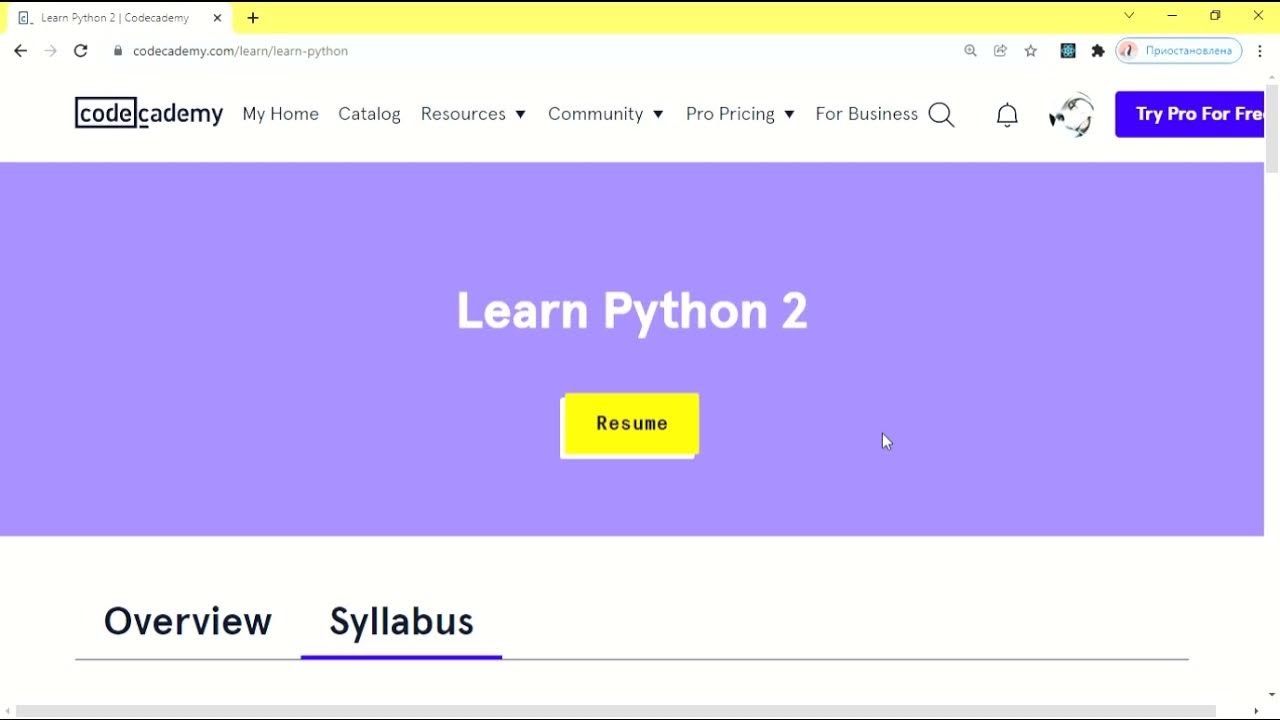Image resolution: width=1280 pixels, height=720 pixels.
Task: Open the extensions puzzle icon
Action: coord(1098,51)
